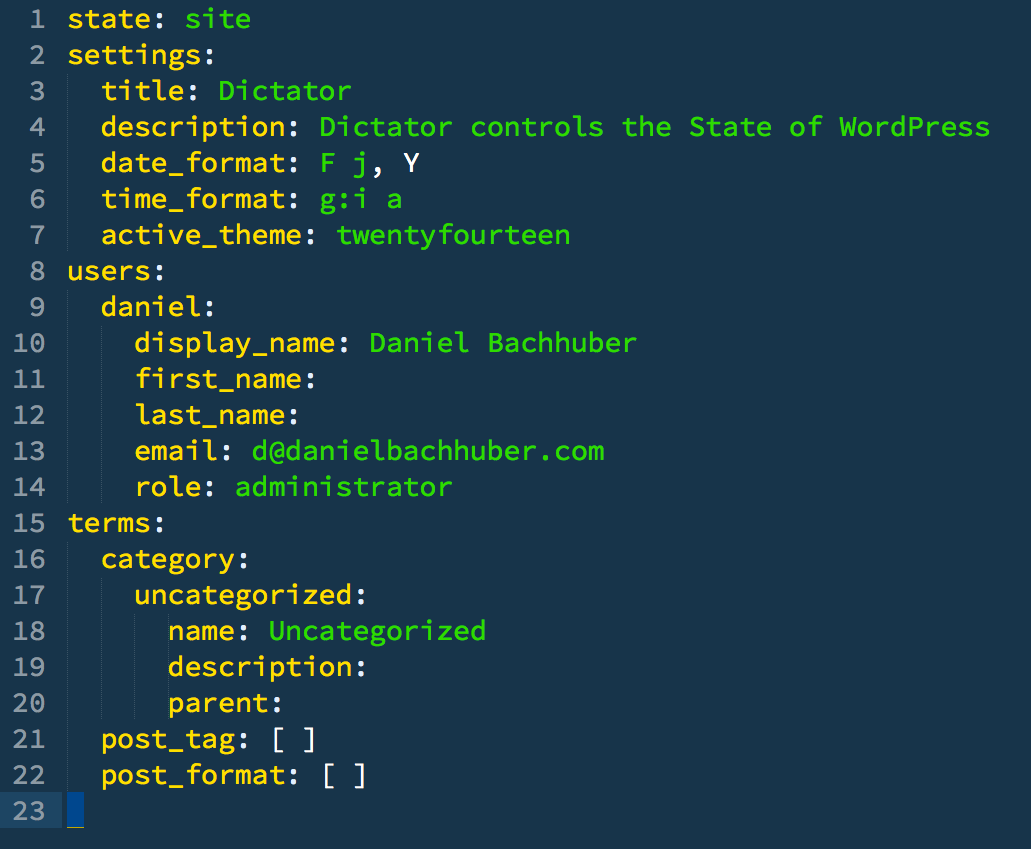Click the empty brackets after post_tag
The image size is (1031, 849).
(x=294, y=740)
